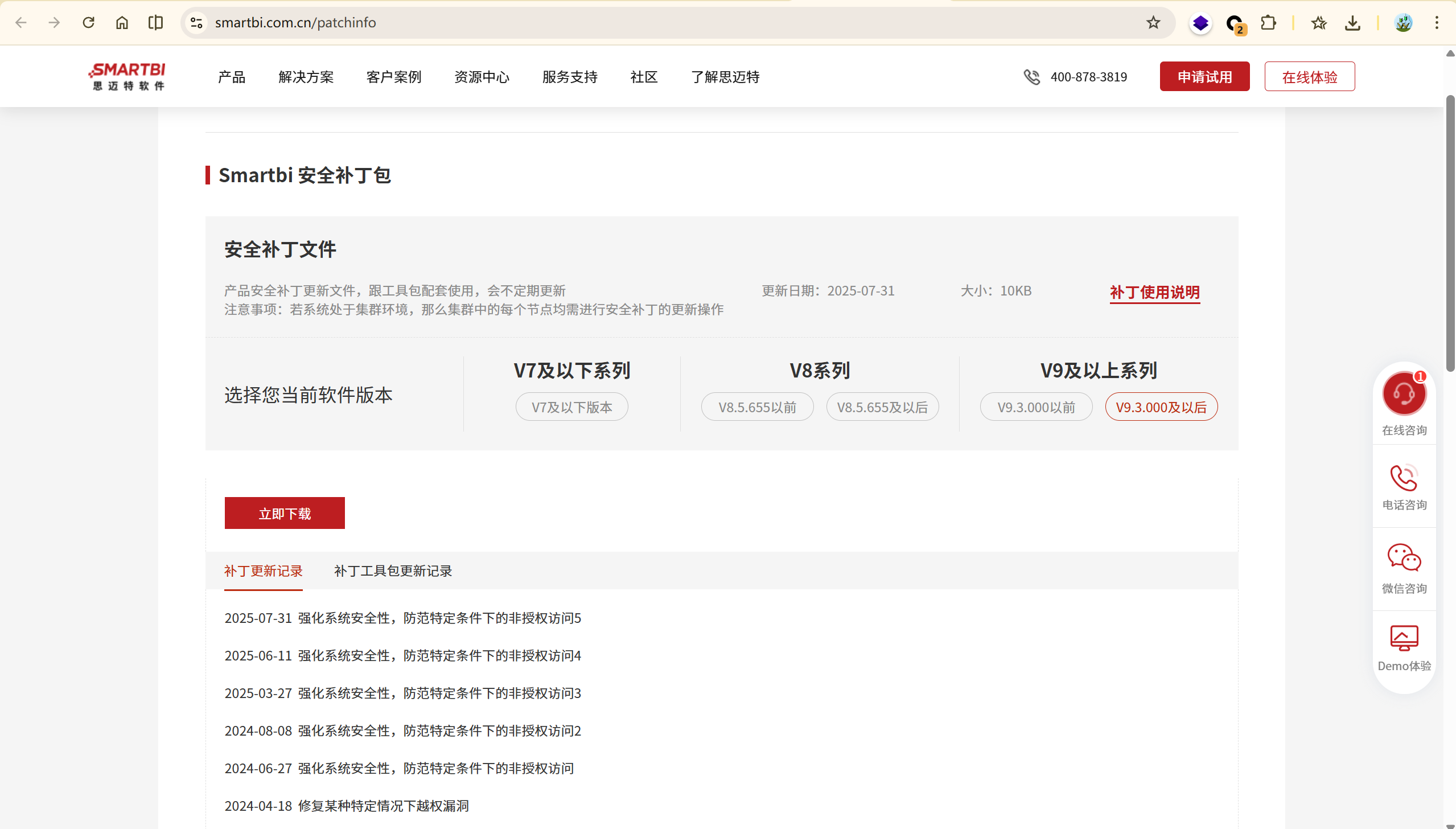Select the V7及以下版本 version option
The width and height of the screenshot is (1456, 829).
click(x=571, y=407)
